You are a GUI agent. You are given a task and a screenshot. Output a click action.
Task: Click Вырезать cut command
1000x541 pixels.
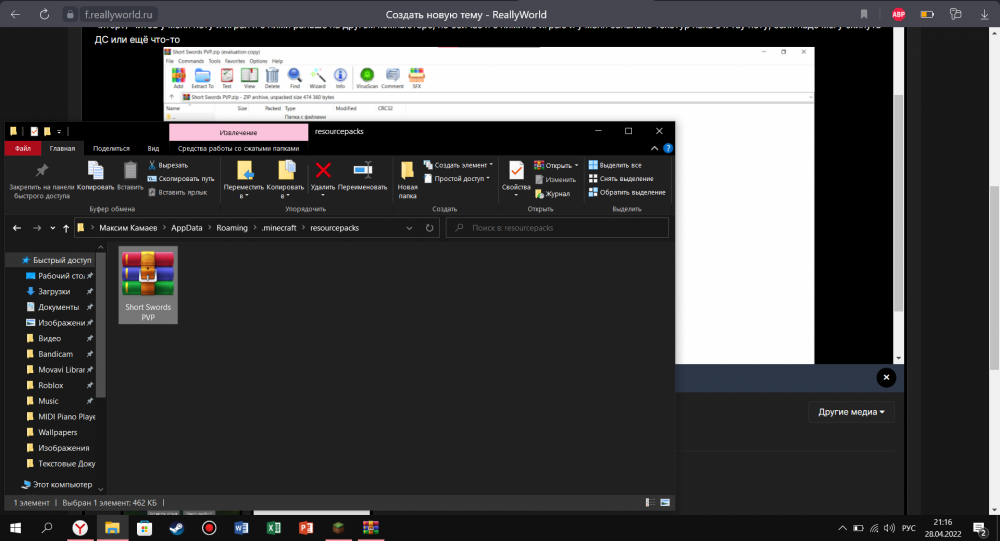click(168, 165)
